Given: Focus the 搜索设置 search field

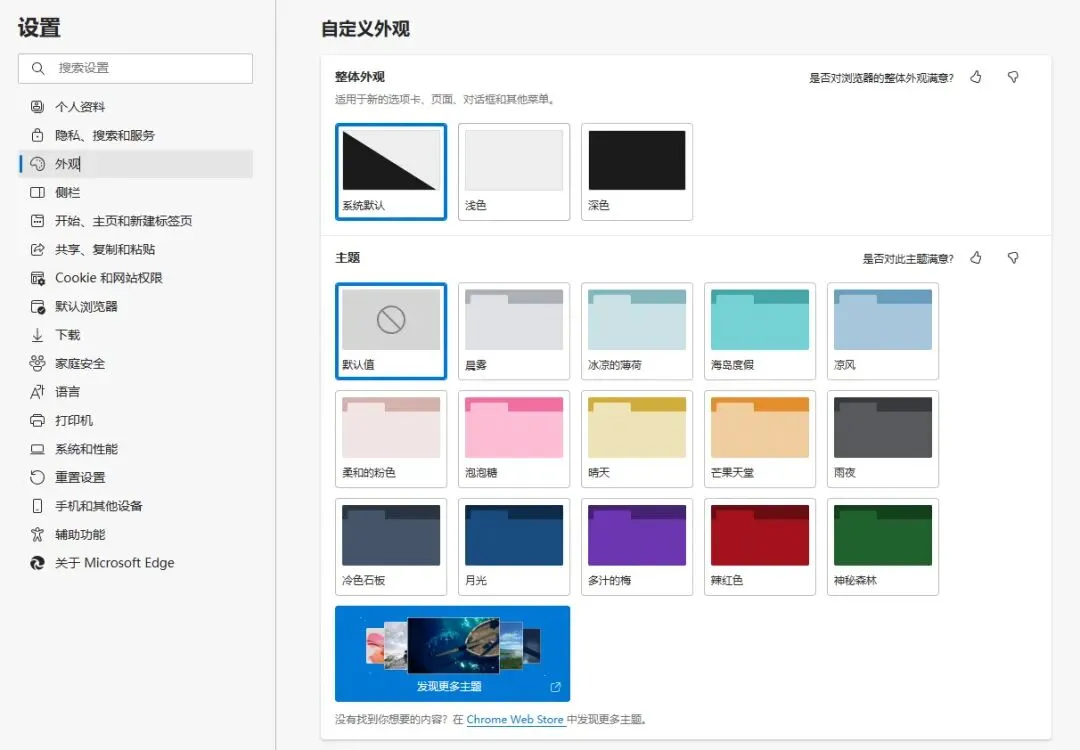Looking at the screenshot, I should click(x=136, y=68).
